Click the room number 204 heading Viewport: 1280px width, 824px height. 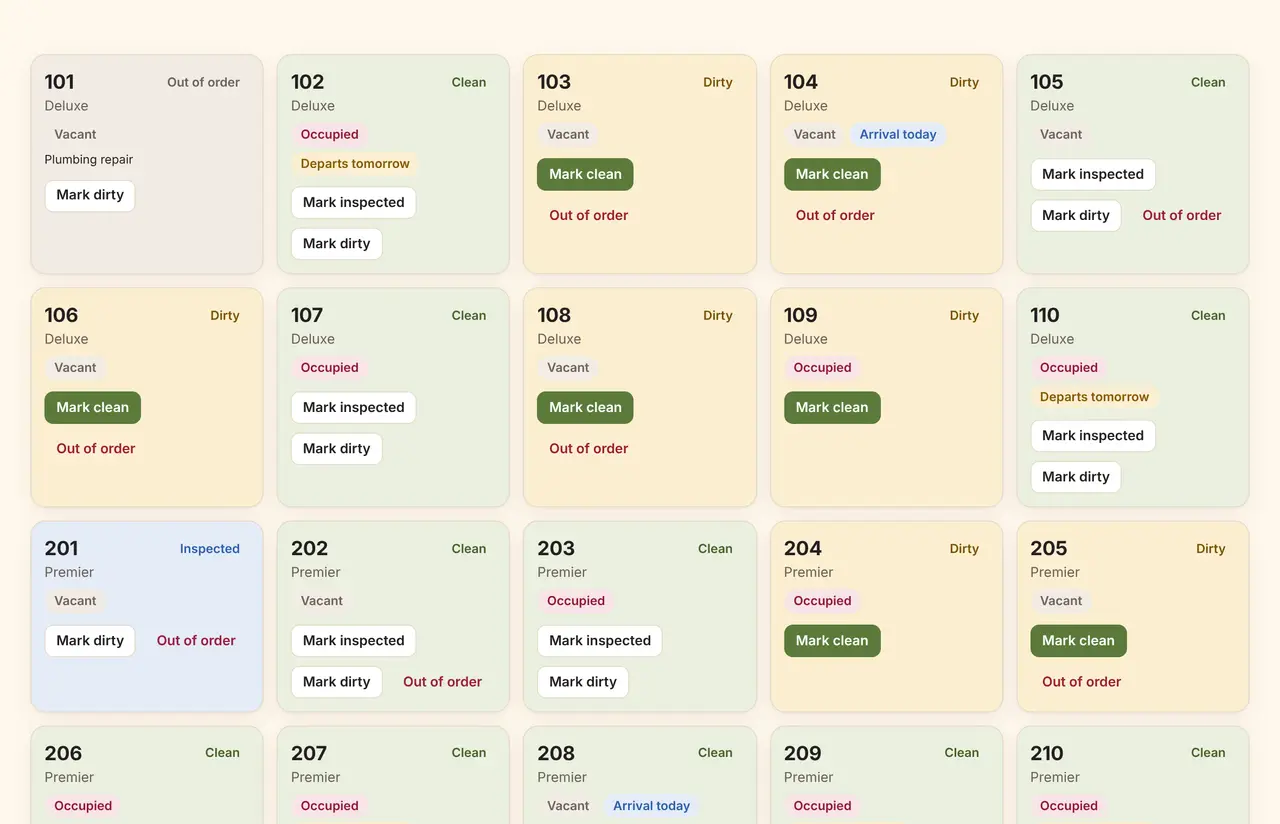tap(802, 548)
